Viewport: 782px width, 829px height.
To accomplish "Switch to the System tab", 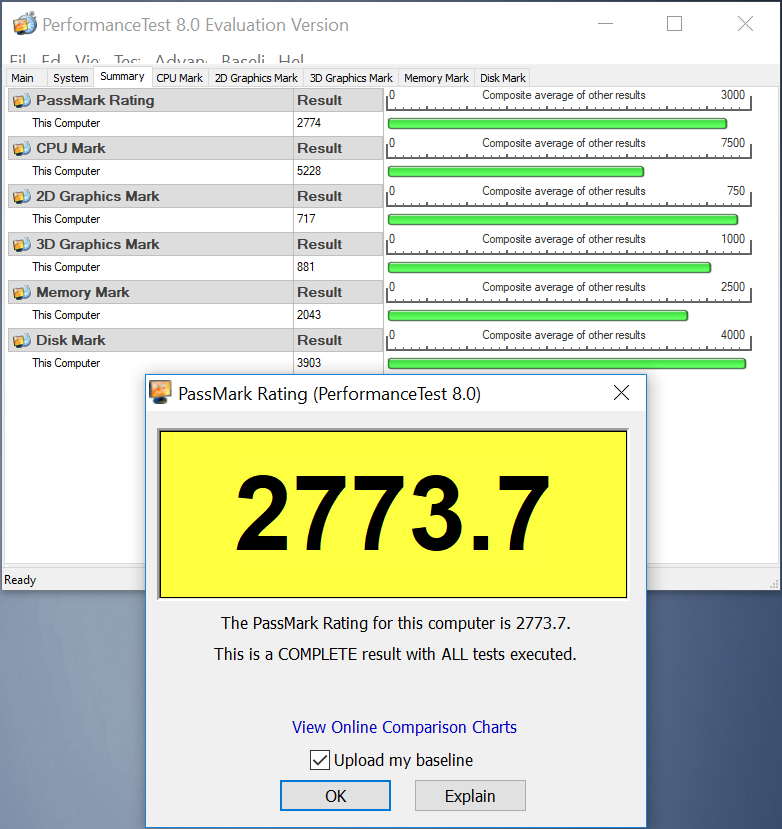I will click(70, 78).
